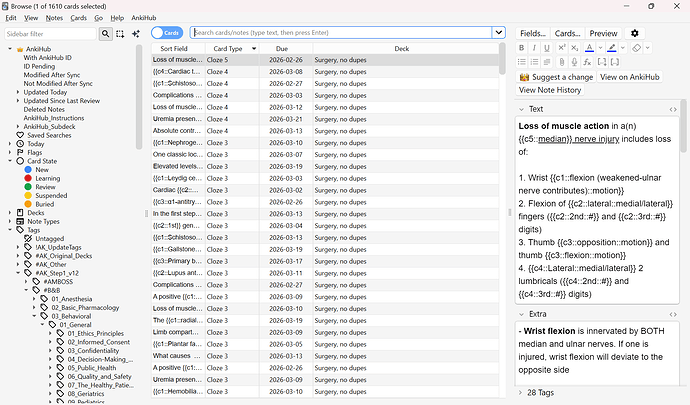
Task: Expand the 28 Tags section
Action: point(520,393)
